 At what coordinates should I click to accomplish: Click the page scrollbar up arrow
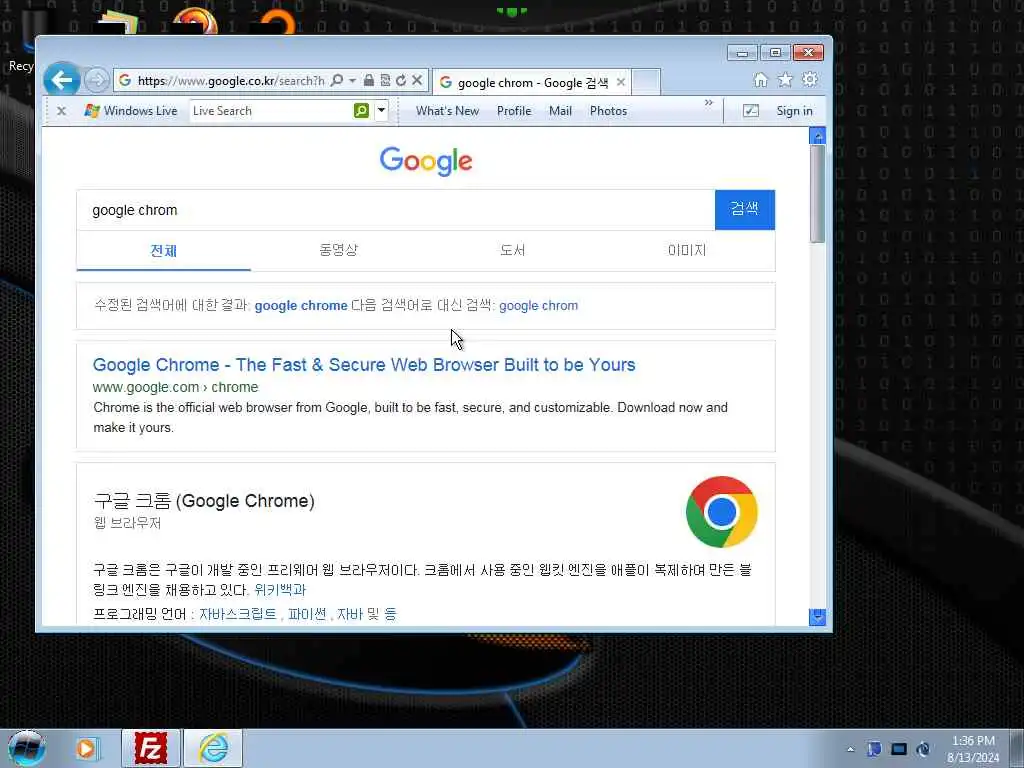click(x=817, y=135)
